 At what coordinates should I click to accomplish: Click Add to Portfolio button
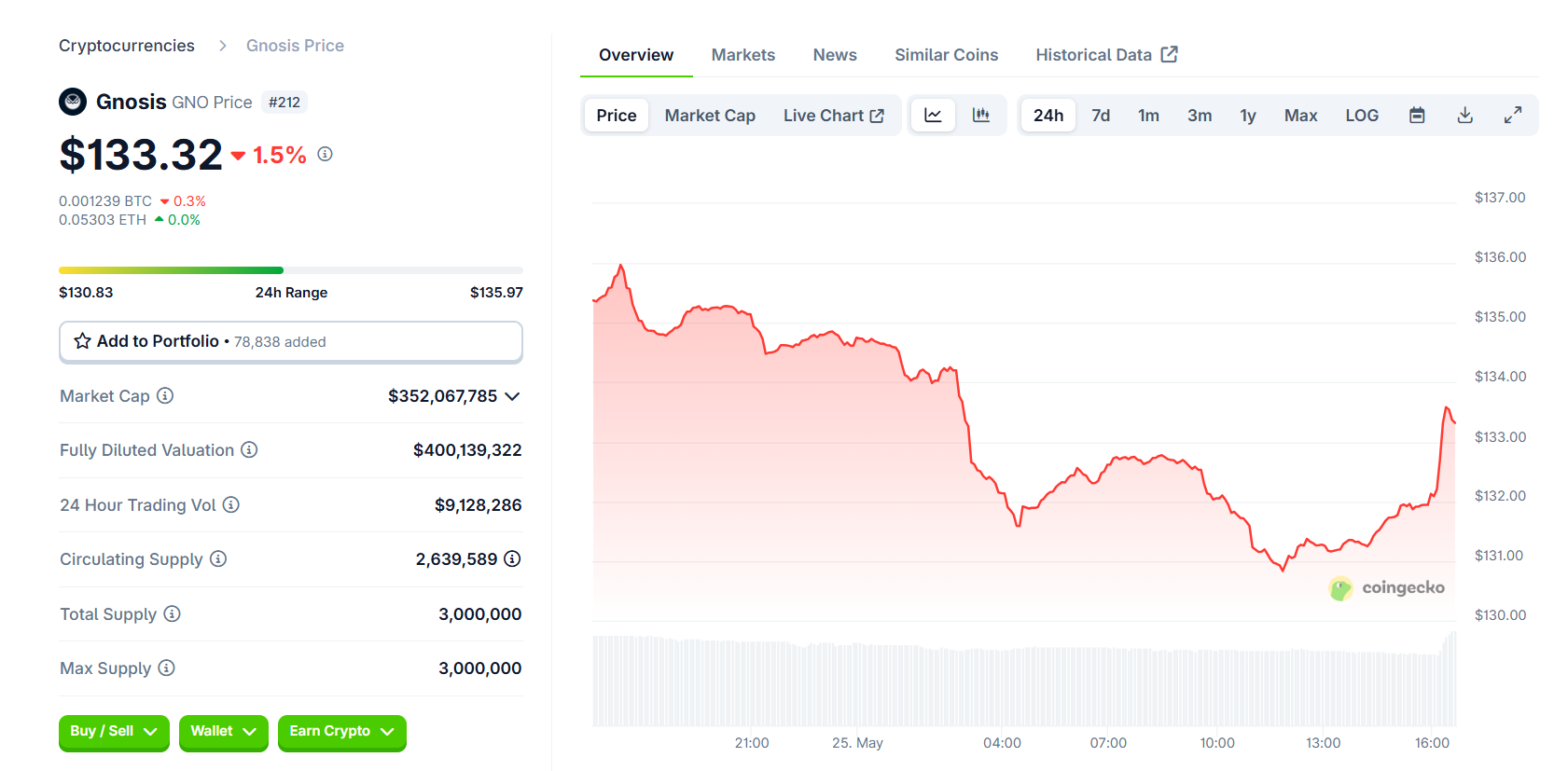pos(290,342)
